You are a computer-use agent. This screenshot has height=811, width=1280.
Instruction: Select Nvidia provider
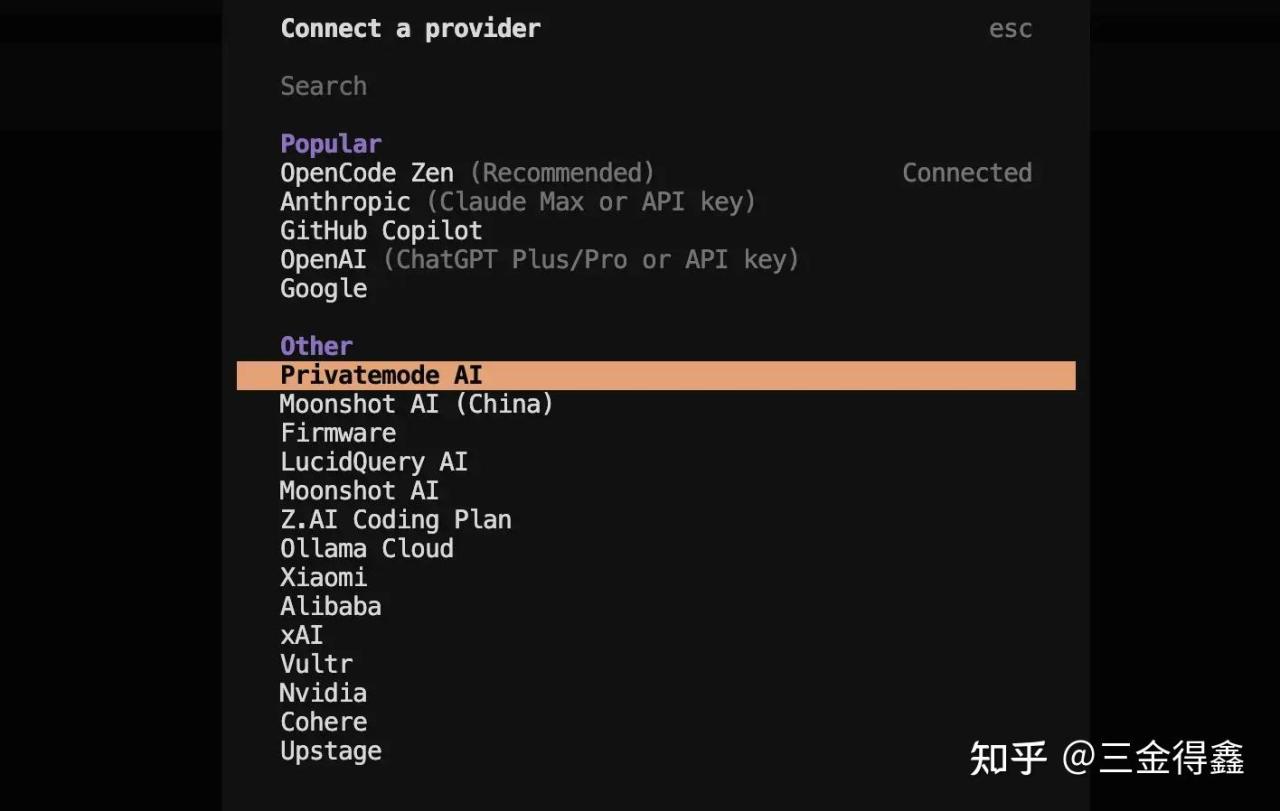[x=323, y=694]
